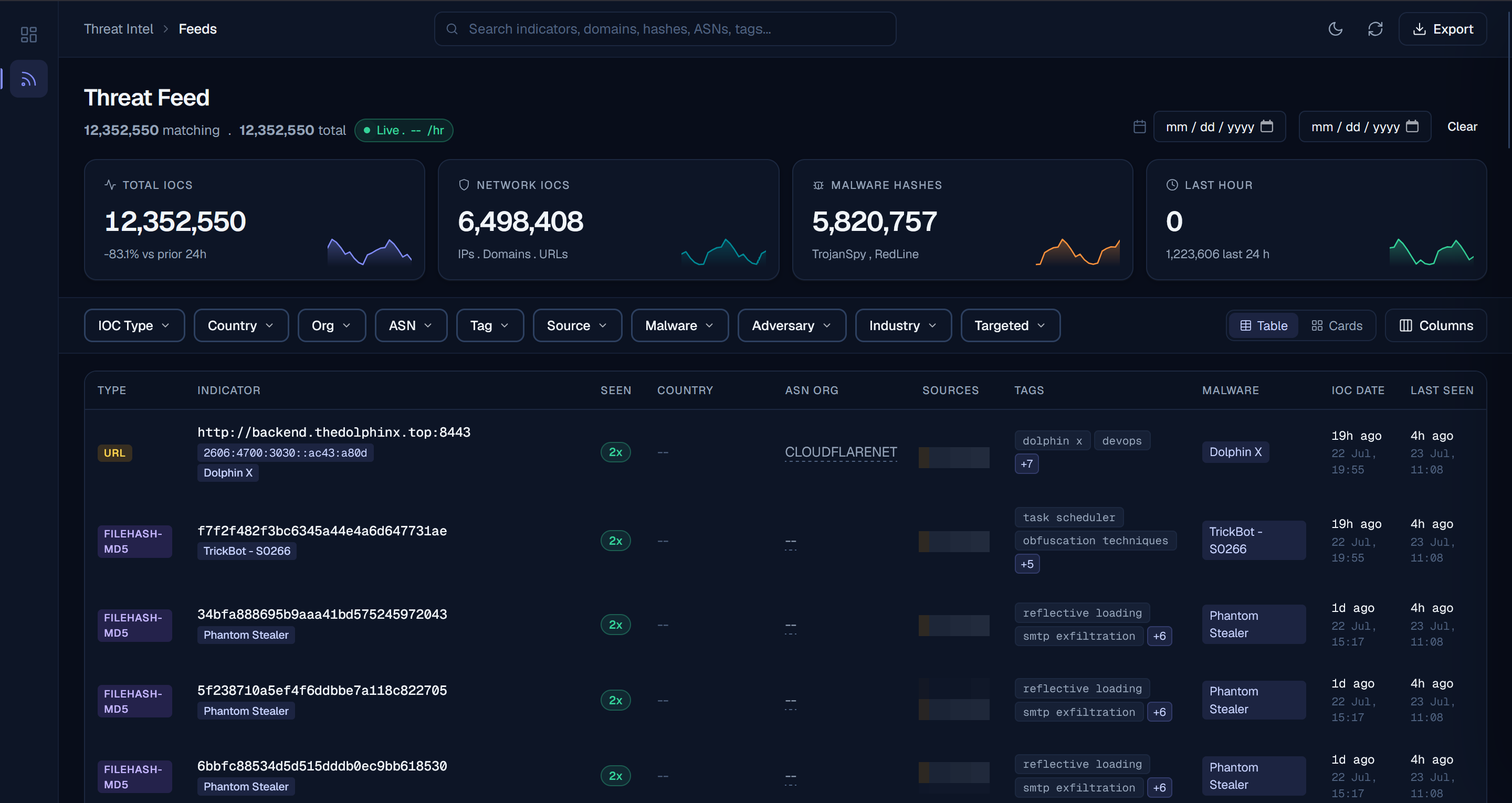Screen dimensions: 1512x803
Task: Click sources bar on the TrickBot row
Action: [x=954, y=541]
